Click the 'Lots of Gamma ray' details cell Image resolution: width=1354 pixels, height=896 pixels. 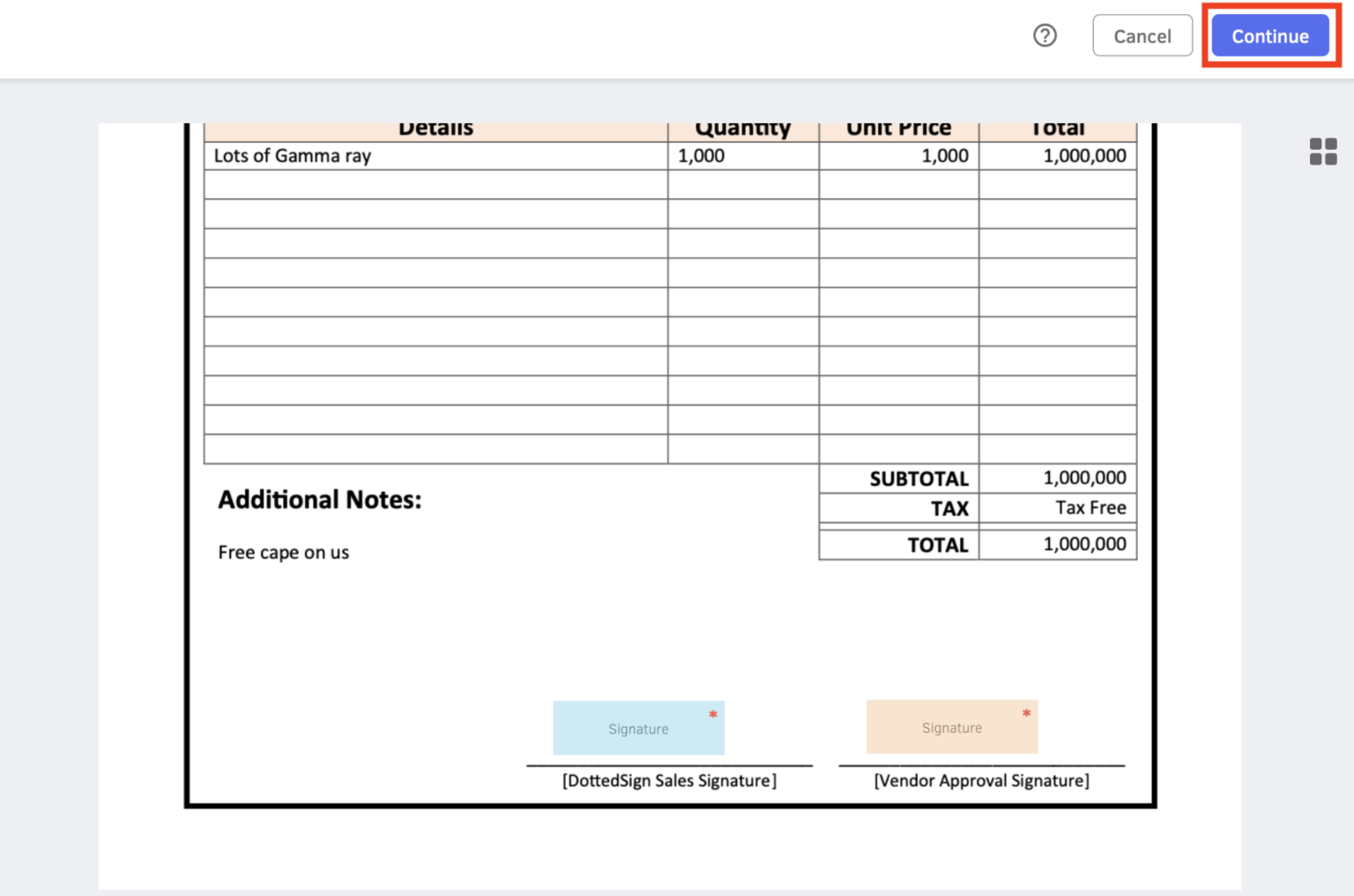[x=293, y=156]
